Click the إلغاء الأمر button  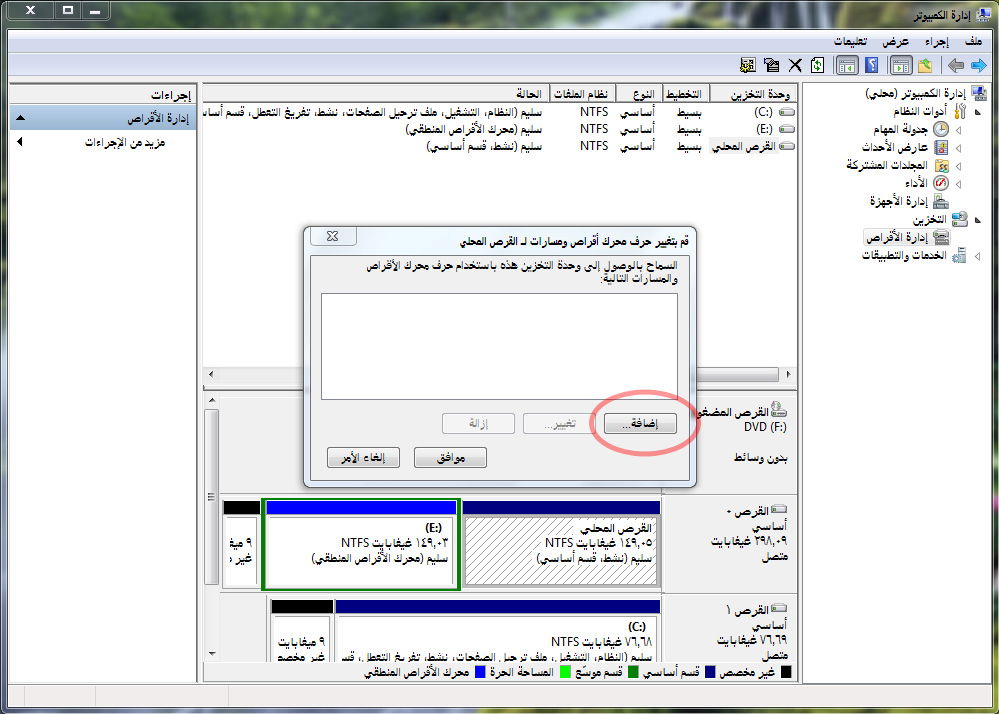363,457
